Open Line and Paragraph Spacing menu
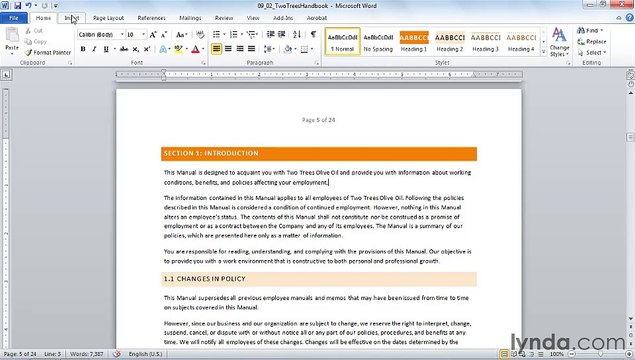635x360 pixels. coord(268,49)
